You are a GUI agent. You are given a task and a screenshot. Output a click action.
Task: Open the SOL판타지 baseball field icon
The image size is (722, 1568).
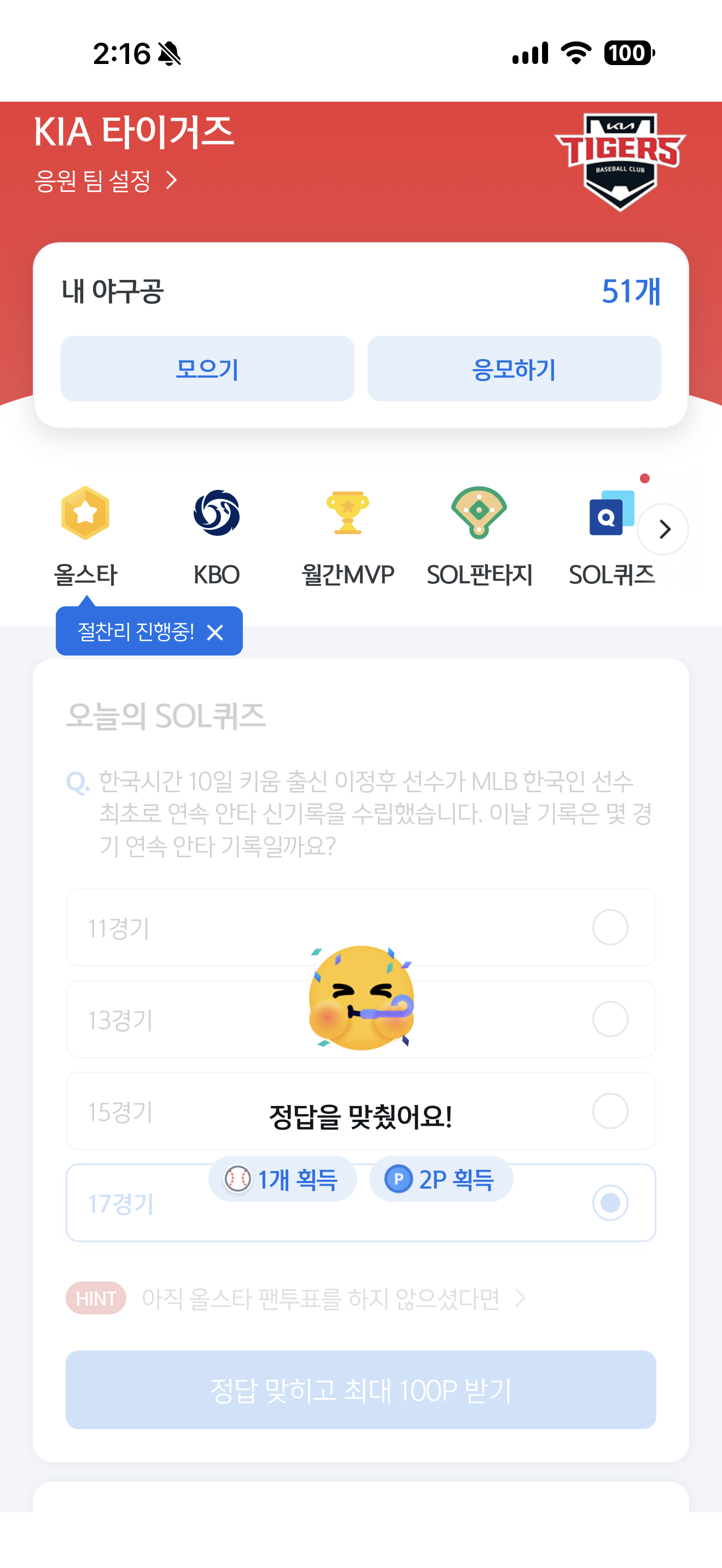479,512
